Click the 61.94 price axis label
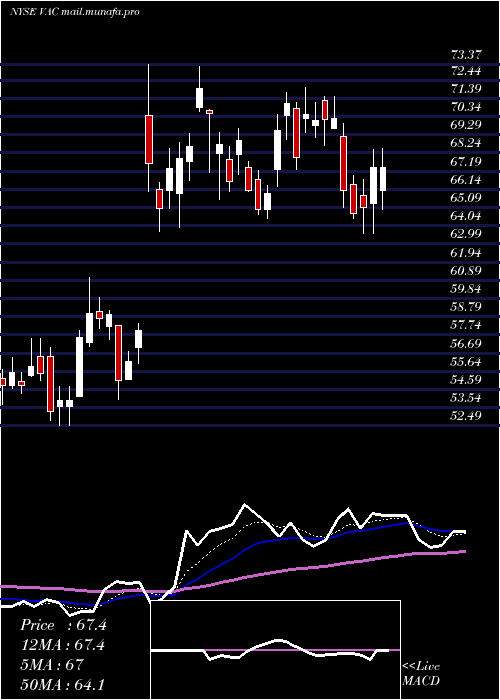Viewport: 500px width, 700px height. click(467, 253)
